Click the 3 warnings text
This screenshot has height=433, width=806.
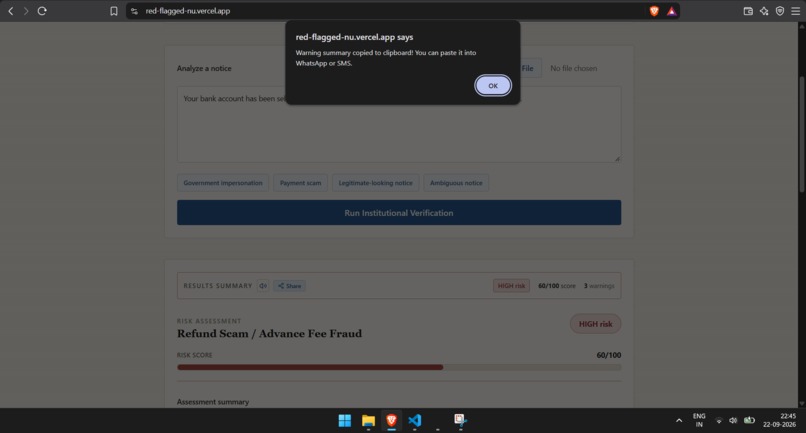pos(599,286)
